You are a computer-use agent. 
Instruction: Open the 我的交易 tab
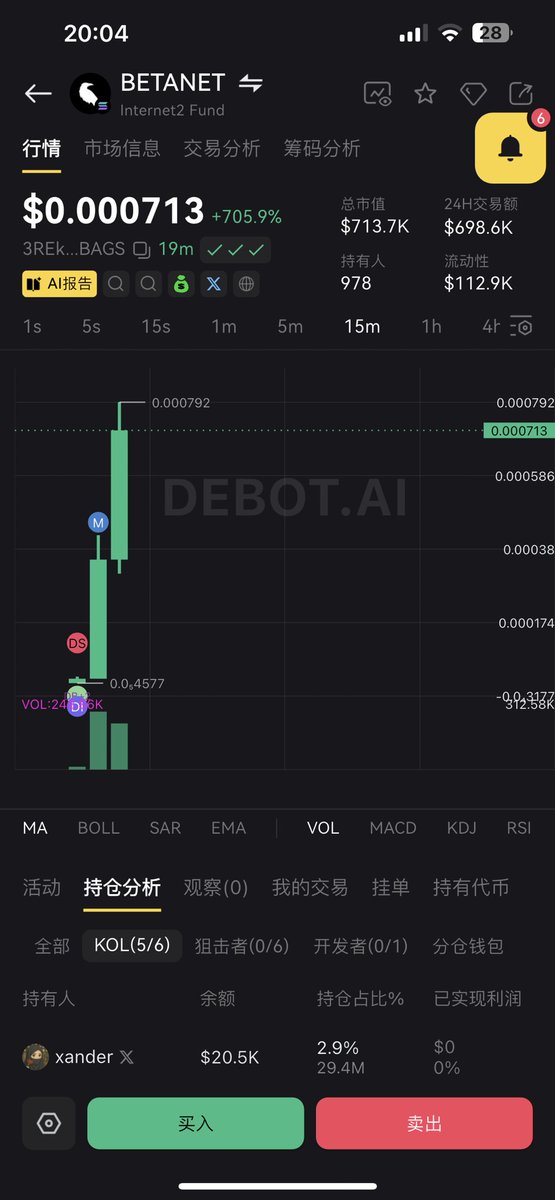[310, 887]
